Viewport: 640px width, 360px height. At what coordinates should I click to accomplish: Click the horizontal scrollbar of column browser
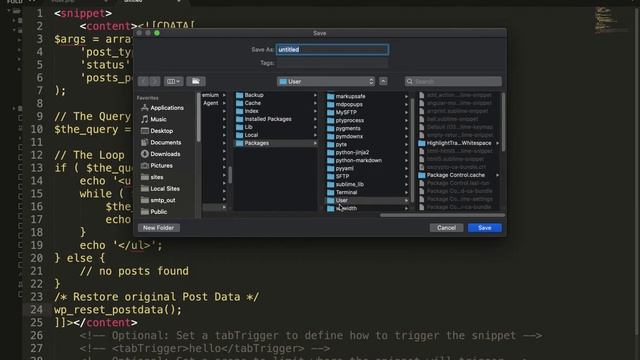tap(442, 215)
